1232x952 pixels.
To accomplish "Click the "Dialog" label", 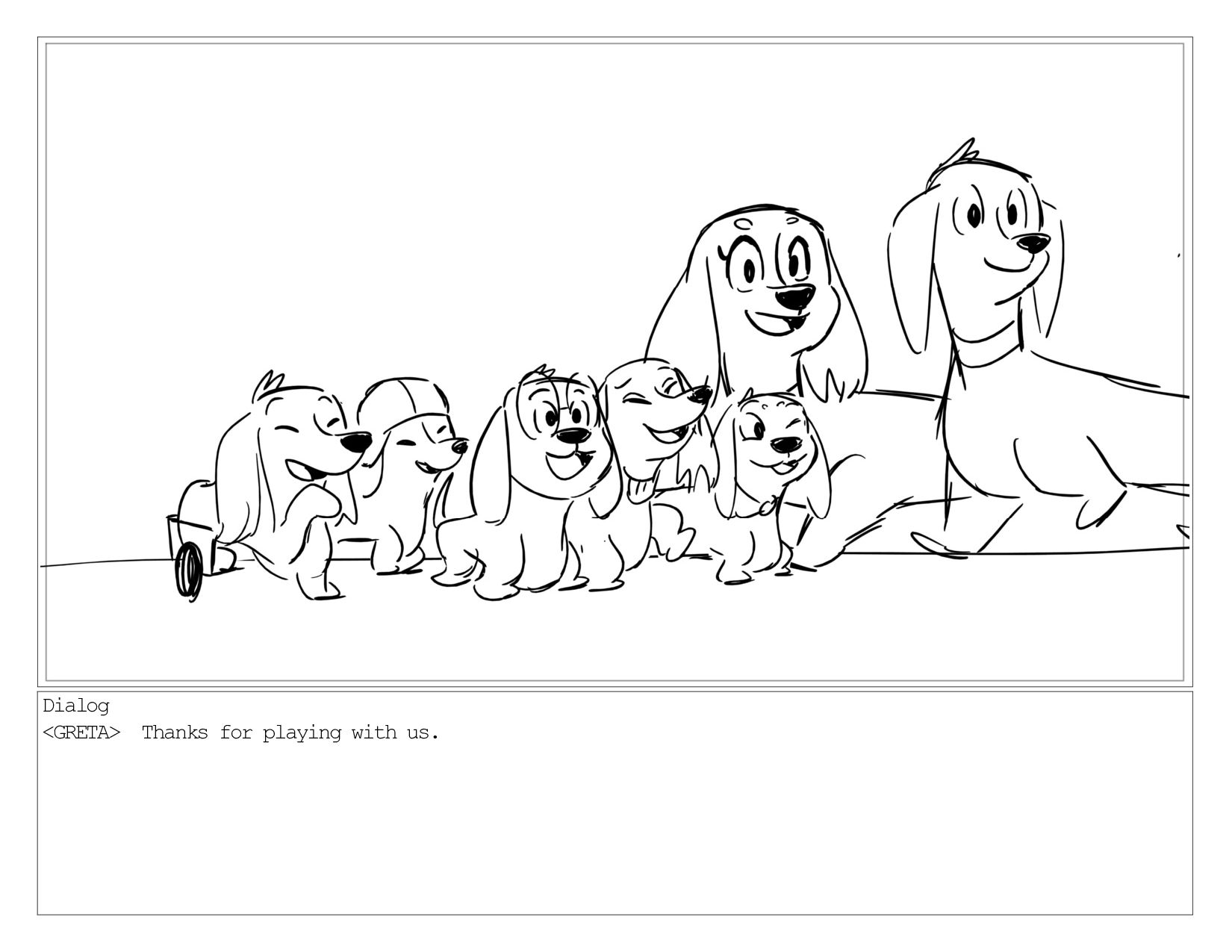I will click(76, 706).
